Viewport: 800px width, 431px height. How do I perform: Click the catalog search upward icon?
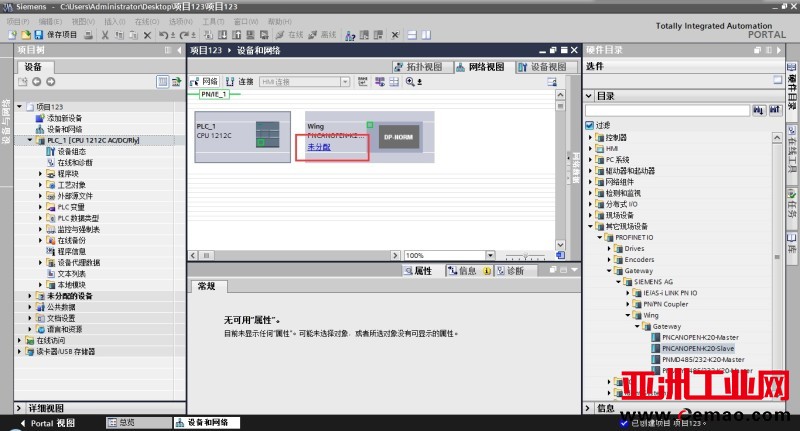click(x=775, y=110)
